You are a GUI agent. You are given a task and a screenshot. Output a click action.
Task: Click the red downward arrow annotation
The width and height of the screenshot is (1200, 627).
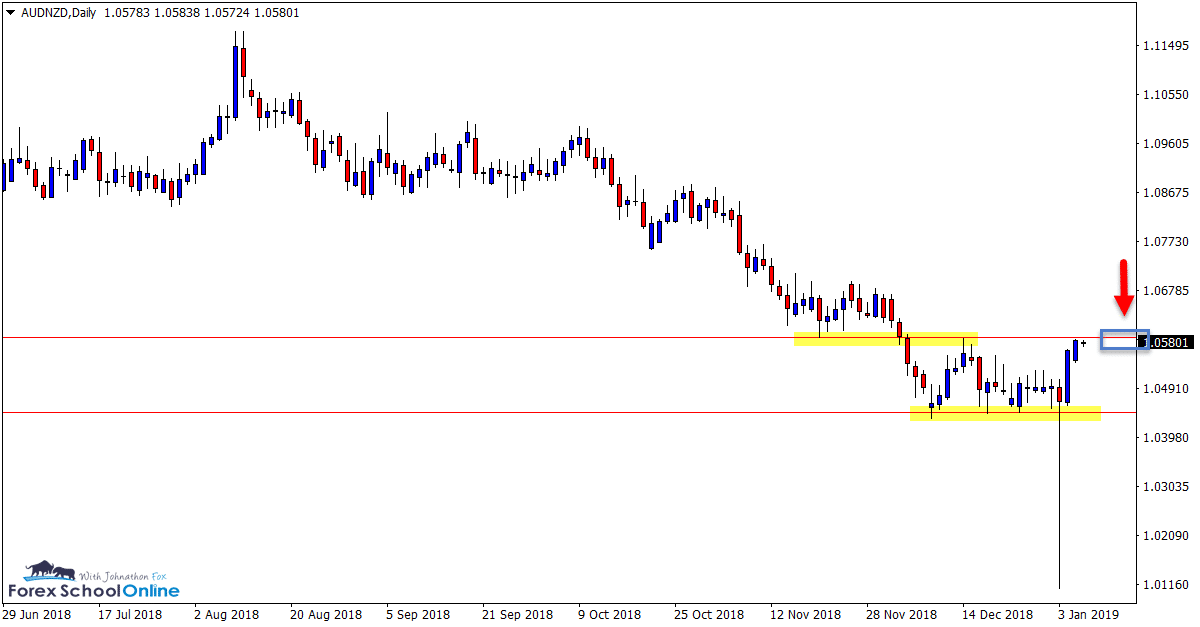(1124, 290)
